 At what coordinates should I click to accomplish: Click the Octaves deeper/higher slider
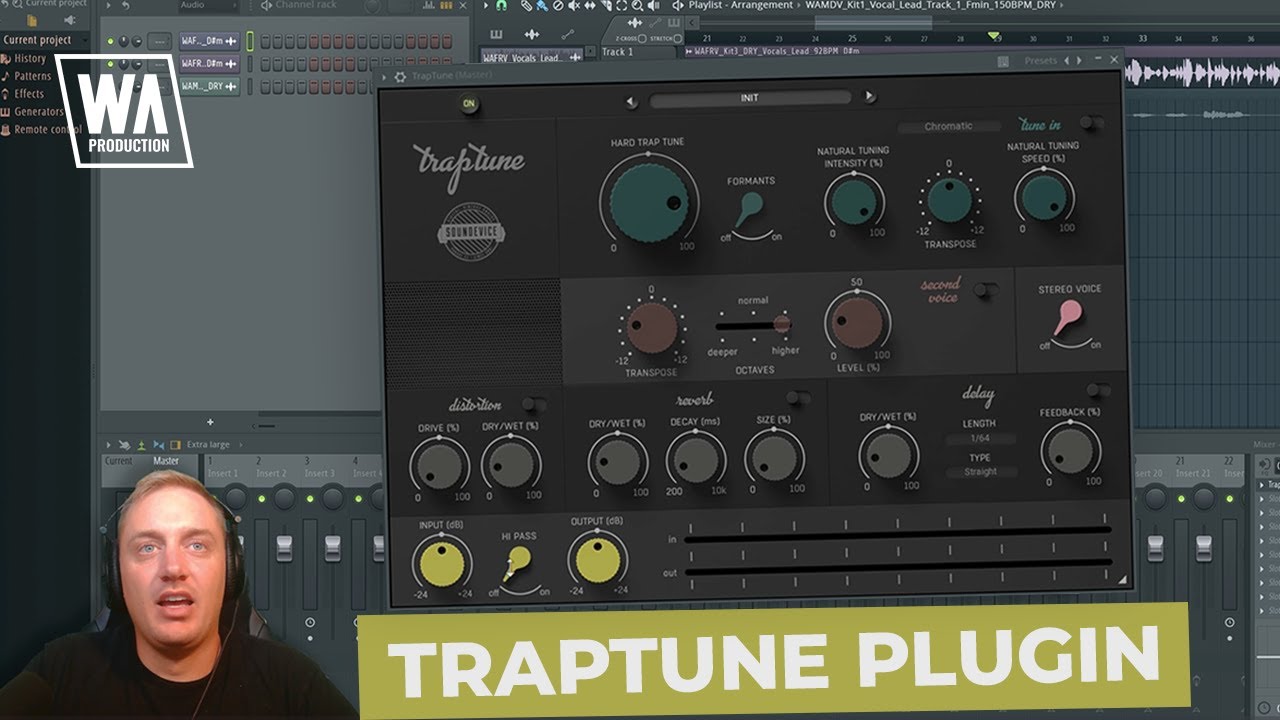click(754, 324)
